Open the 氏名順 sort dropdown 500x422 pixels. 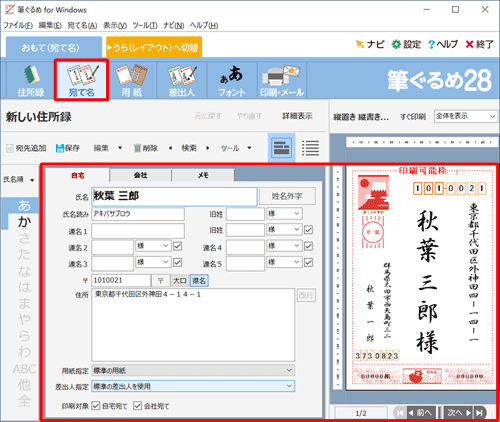19,180
